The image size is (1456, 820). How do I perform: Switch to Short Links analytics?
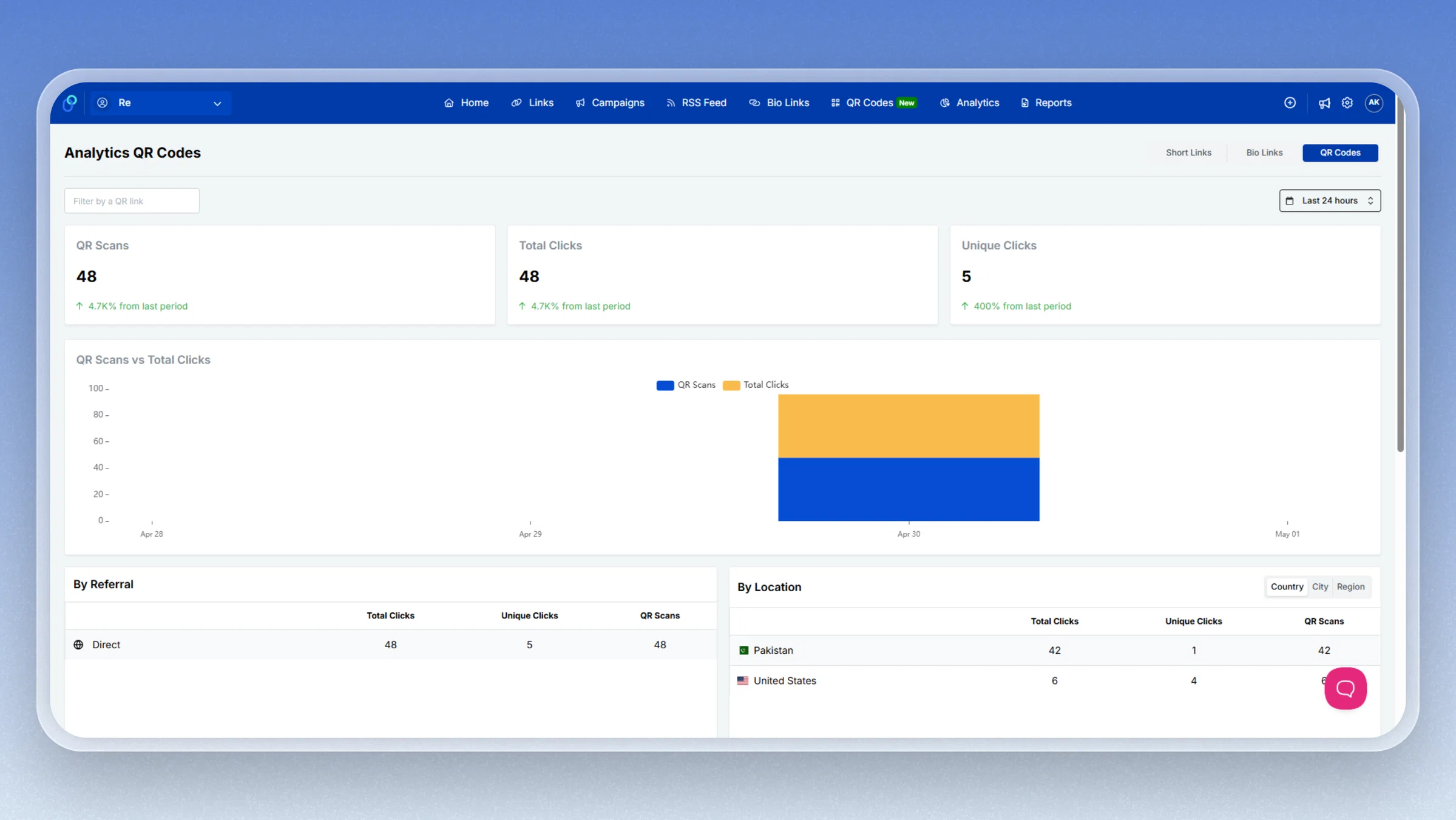pyautogui.click(x=1188, y=152)
